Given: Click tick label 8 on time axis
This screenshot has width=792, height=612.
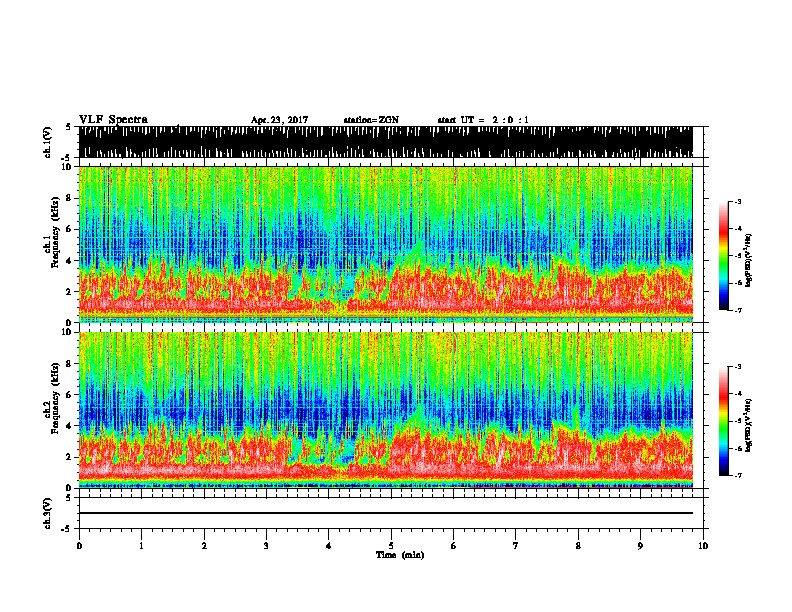Looking at the screenshot, I should 578,546.
